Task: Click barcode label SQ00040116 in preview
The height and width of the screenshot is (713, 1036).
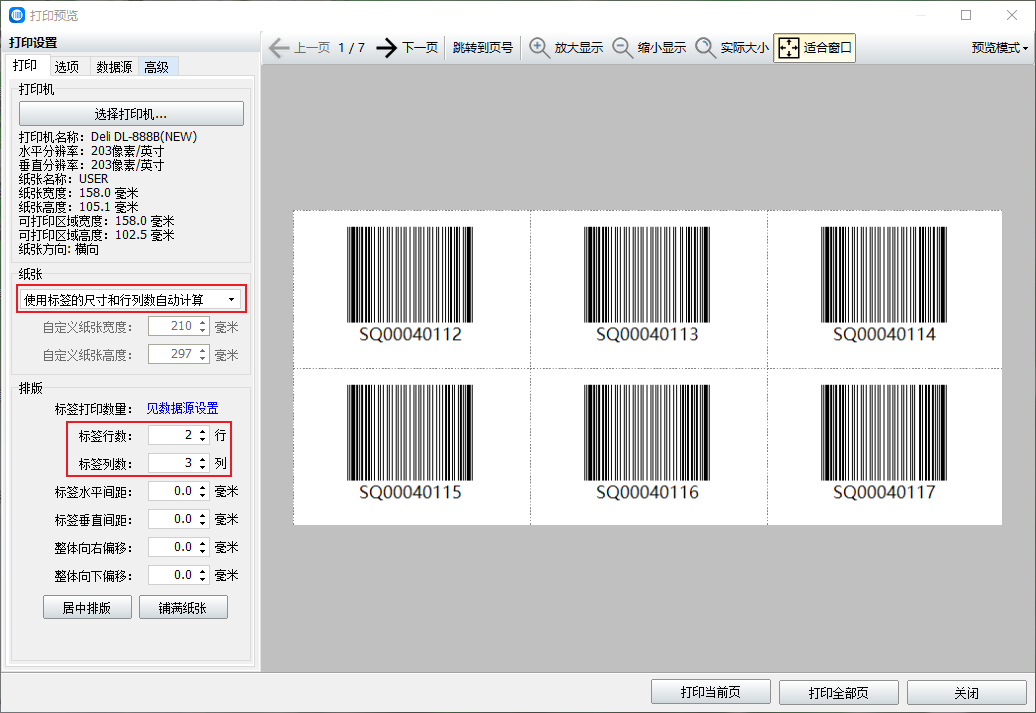Action: (x=647, y=443)
